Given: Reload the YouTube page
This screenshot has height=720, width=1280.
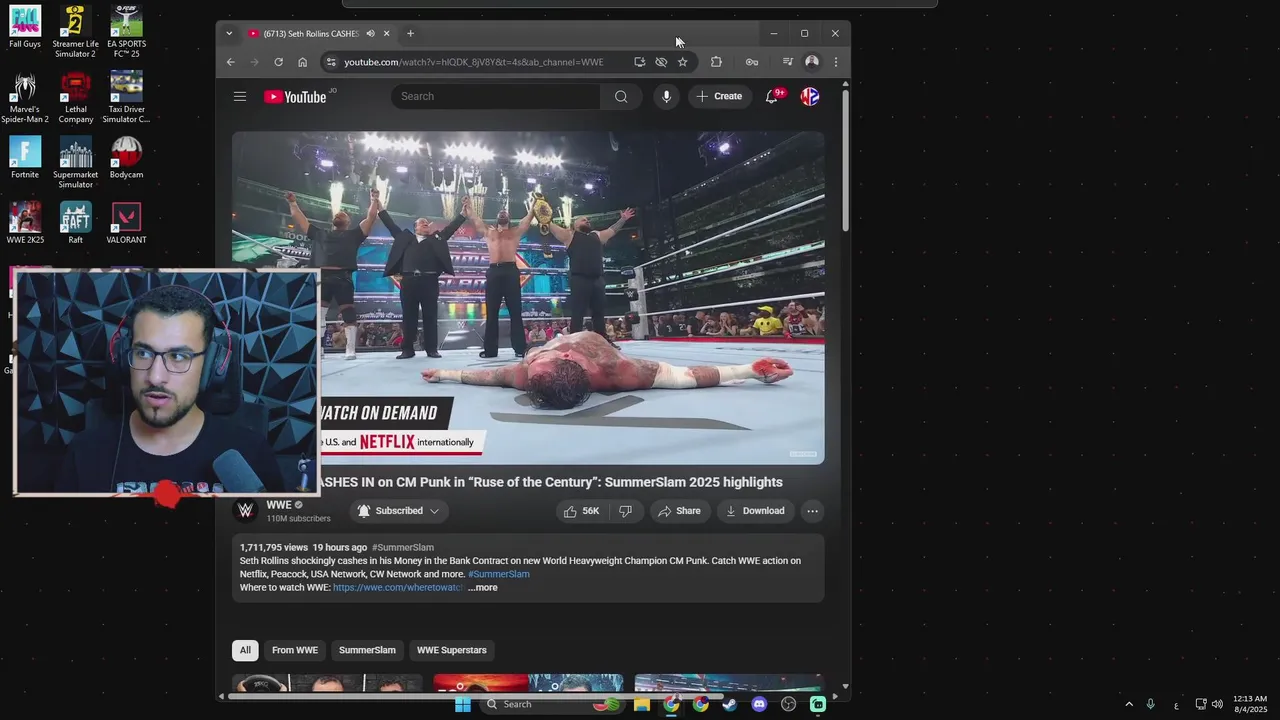Looking at the screenshot, I should click(x=278, y=62).
